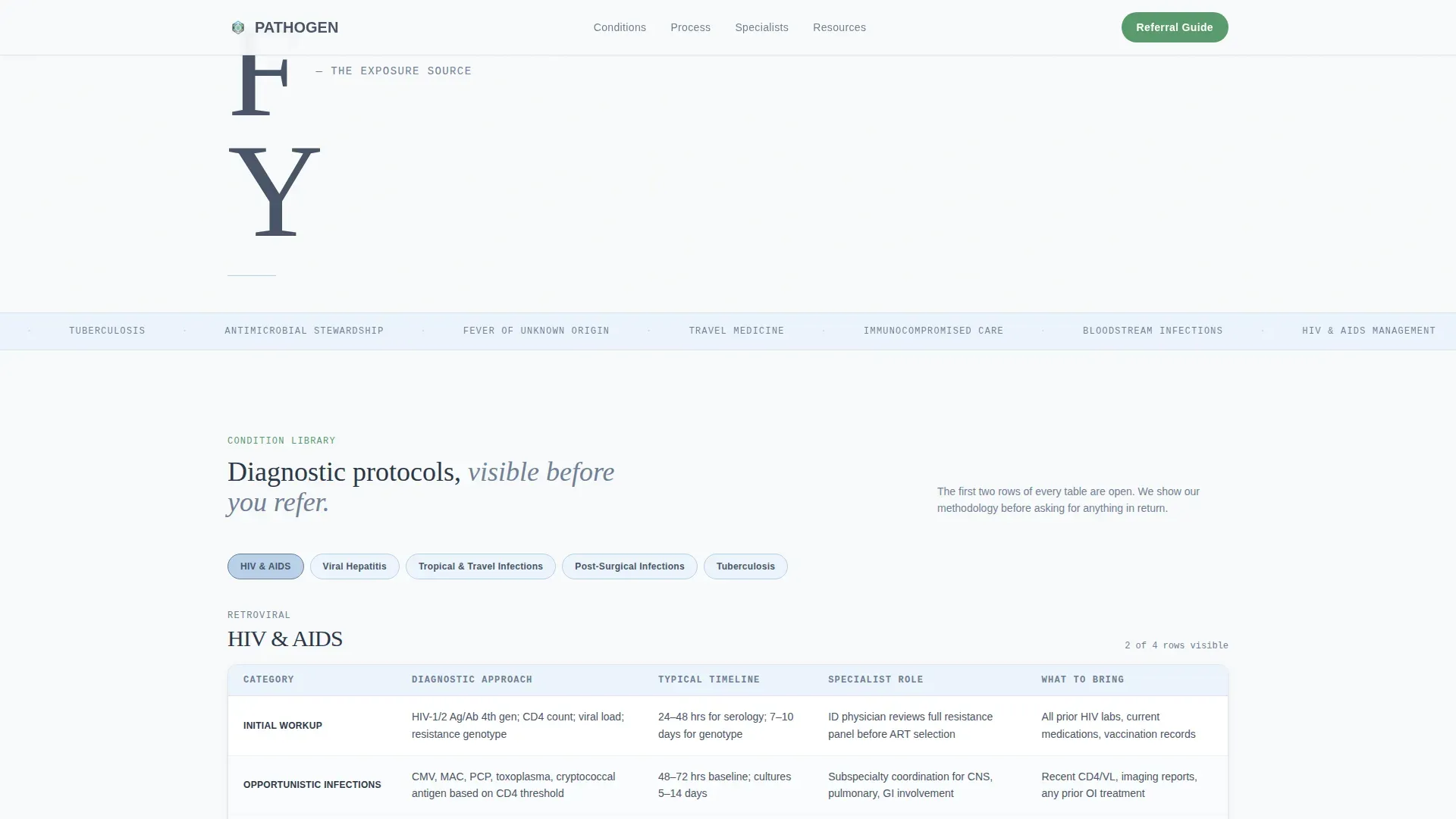The height and width of the screenshot is (819, 1456).
Task: Click the HIV & AIDS table heading
Action: click(x=285, y=639)
